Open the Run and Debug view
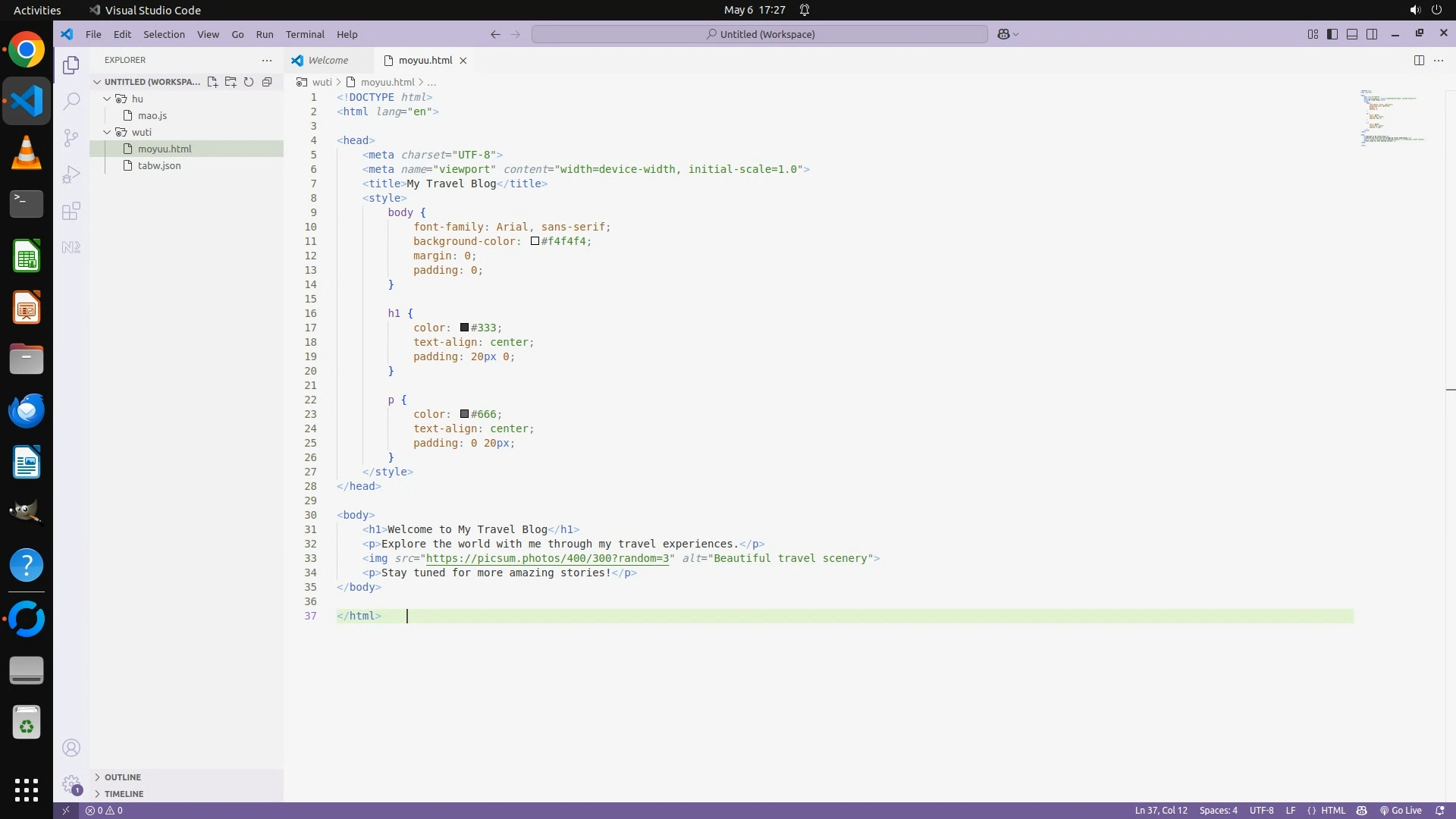This screenshot has width=1456, height=819. pos(71,174)
